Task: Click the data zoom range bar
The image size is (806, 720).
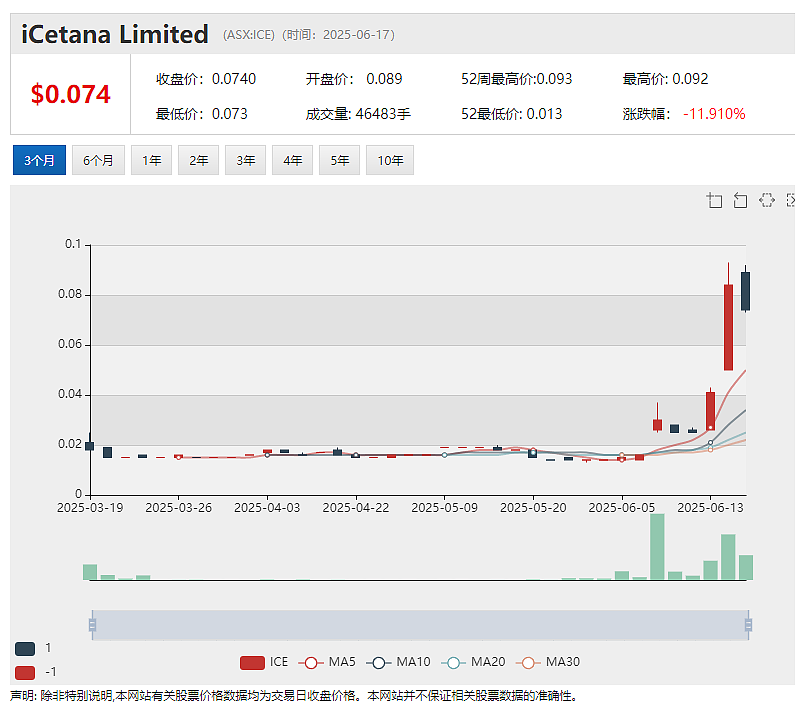Action: [x=420, y=625]
